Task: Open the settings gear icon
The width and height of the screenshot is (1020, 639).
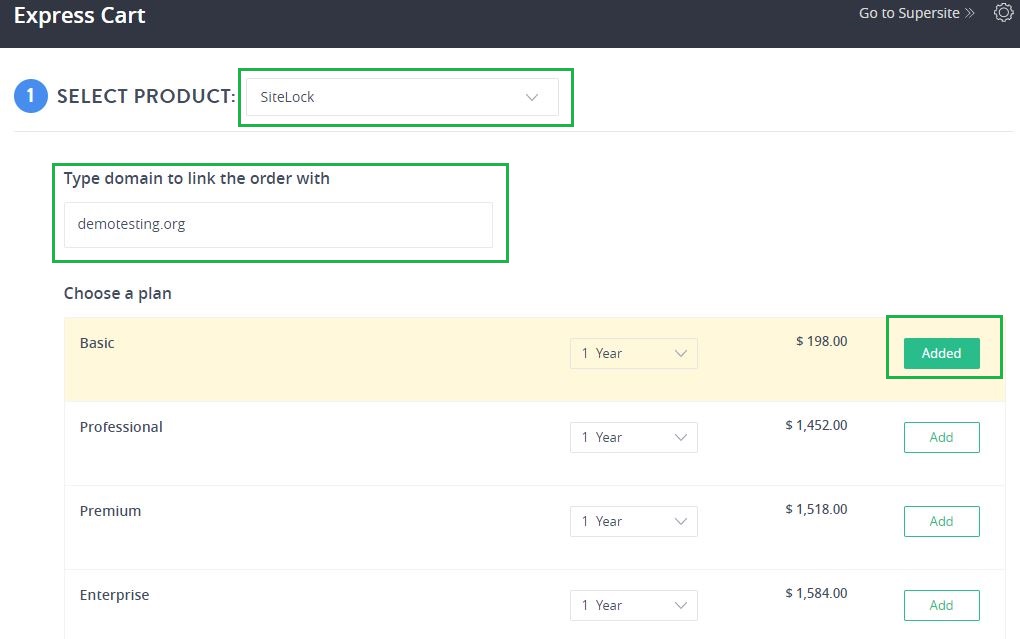Action: [1004, 12]
